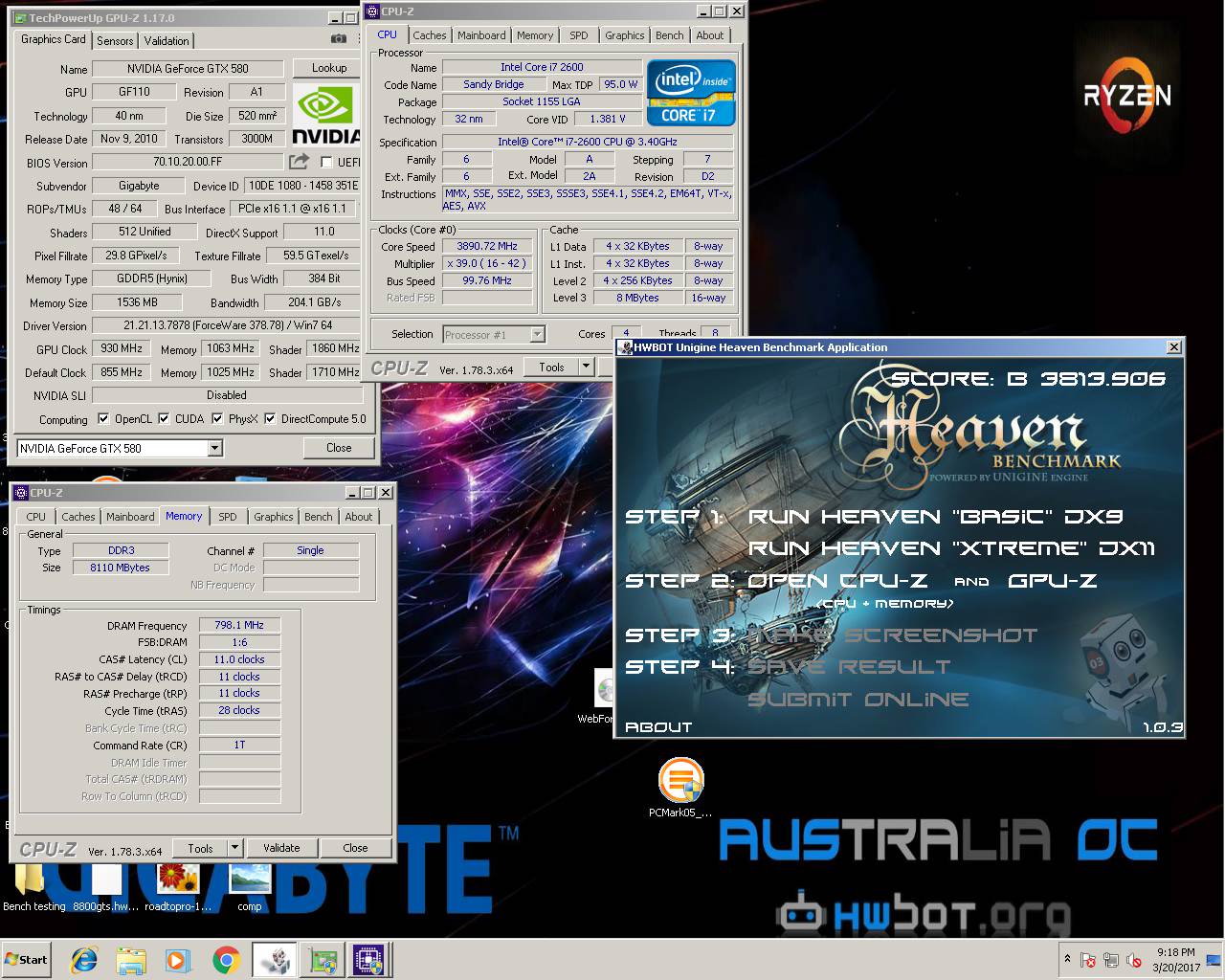Click the Core Speed value 3890.72 MHz
Viewport: 1225px width, 980px height.
click(x=486, y=246)
